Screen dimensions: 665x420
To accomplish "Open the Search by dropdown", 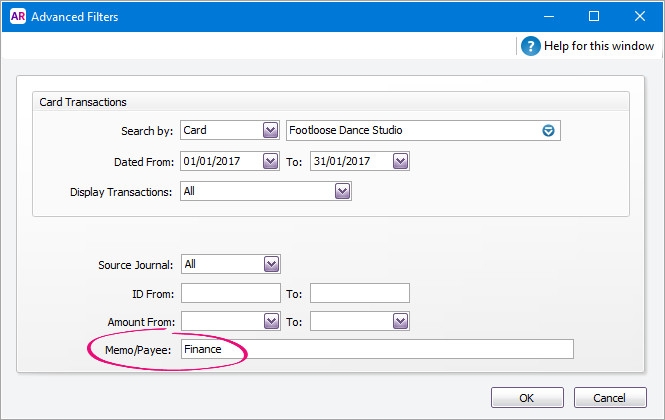I will pos(270,131).
